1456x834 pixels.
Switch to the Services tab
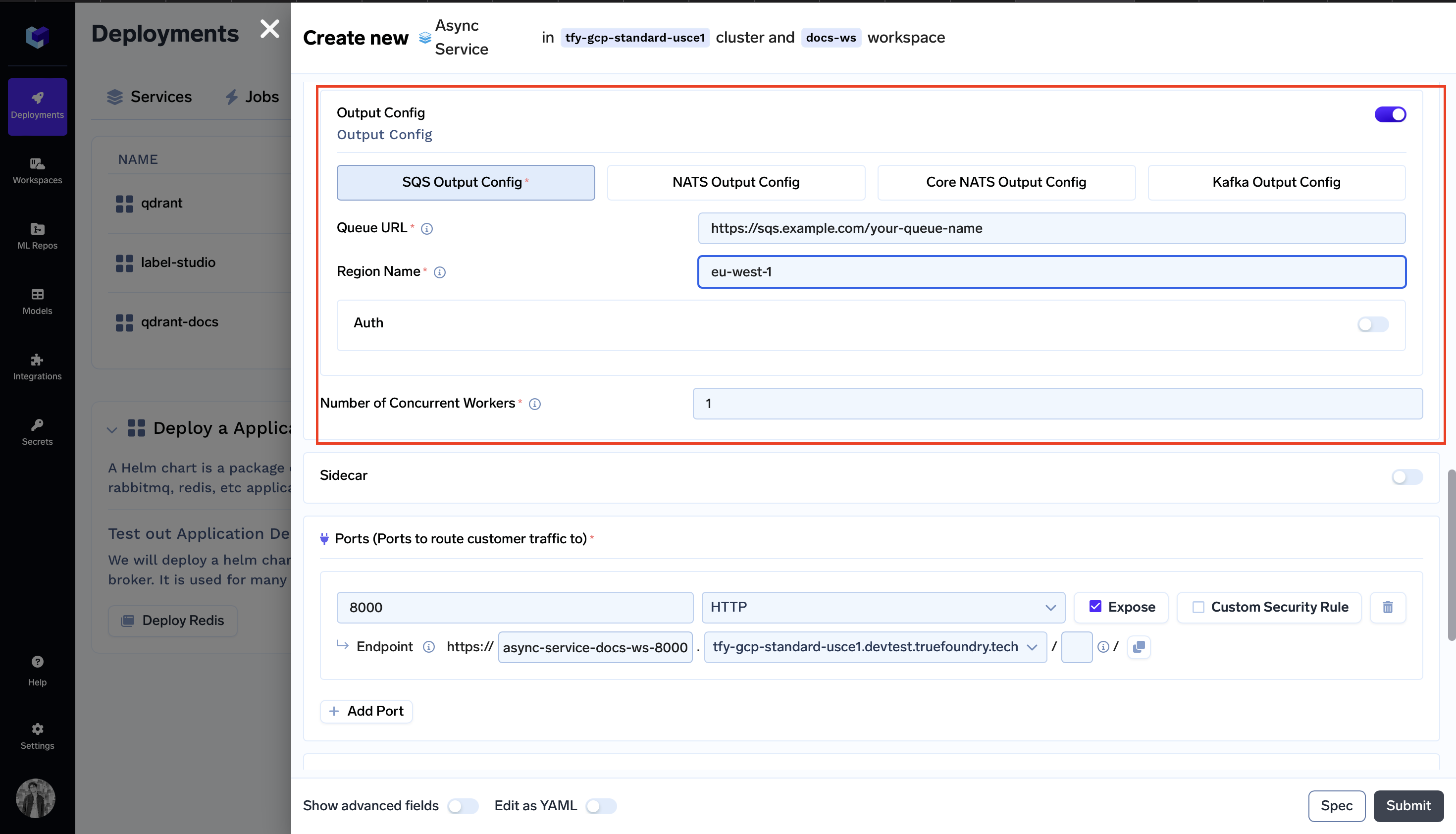[x=150, y=97]
